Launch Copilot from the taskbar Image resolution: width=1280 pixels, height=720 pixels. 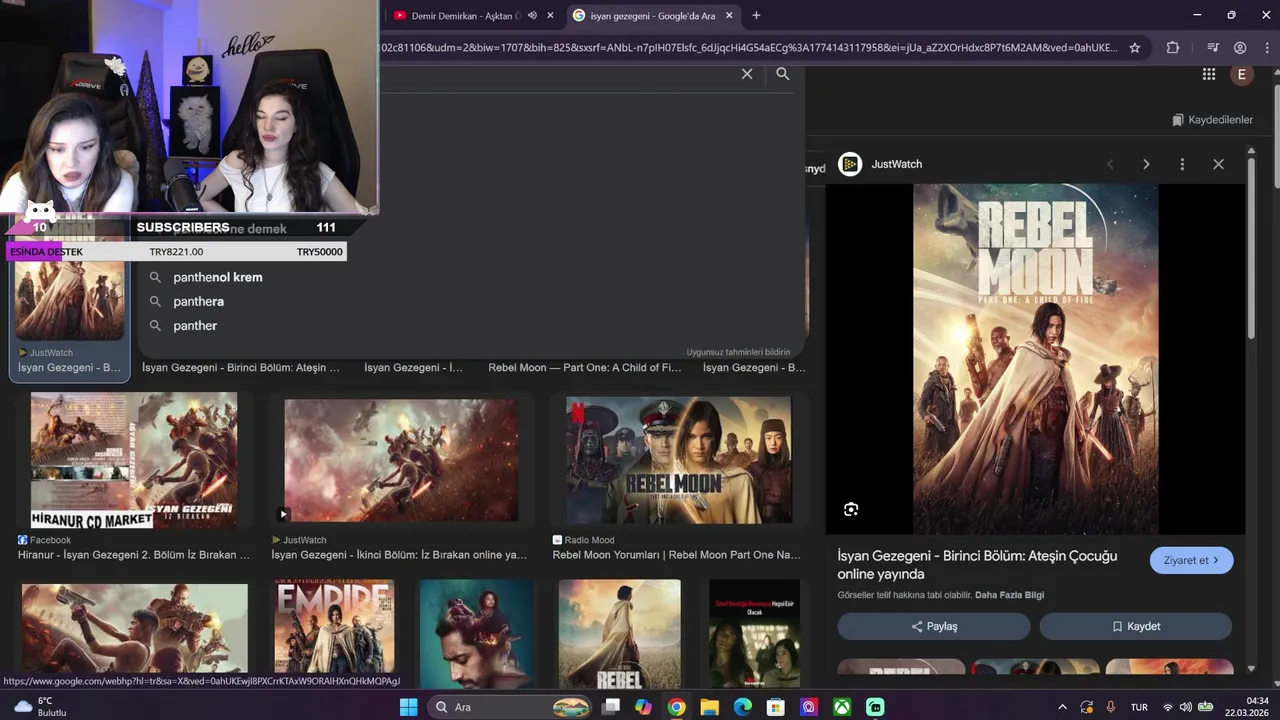tap(643, 707)
